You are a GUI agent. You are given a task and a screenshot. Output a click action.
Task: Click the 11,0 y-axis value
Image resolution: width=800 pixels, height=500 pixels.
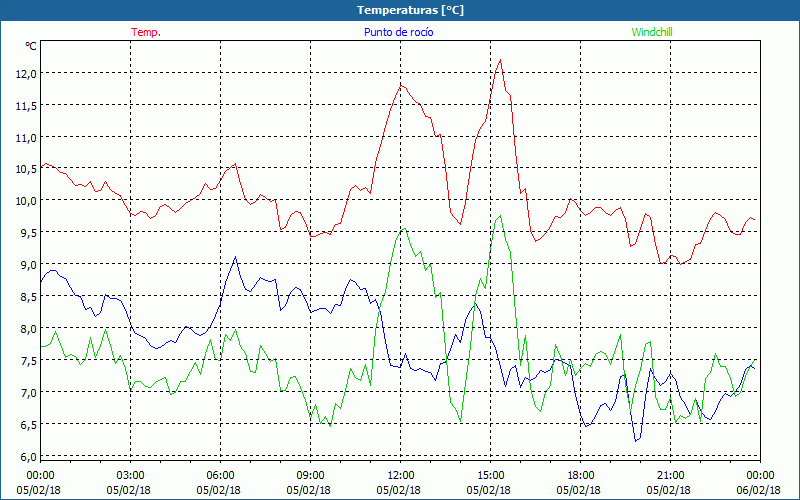point(27,137)
